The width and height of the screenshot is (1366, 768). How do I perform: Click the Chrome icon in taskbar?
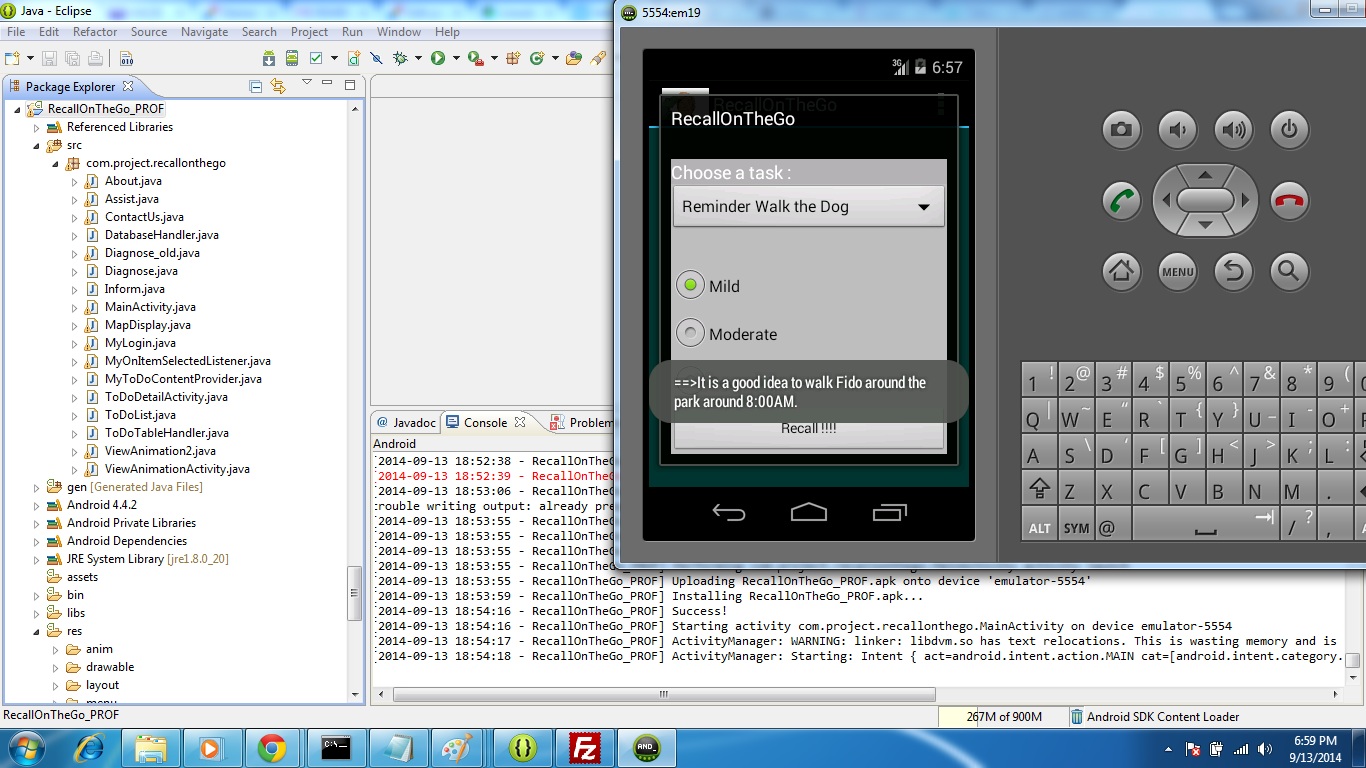[272, 747]
